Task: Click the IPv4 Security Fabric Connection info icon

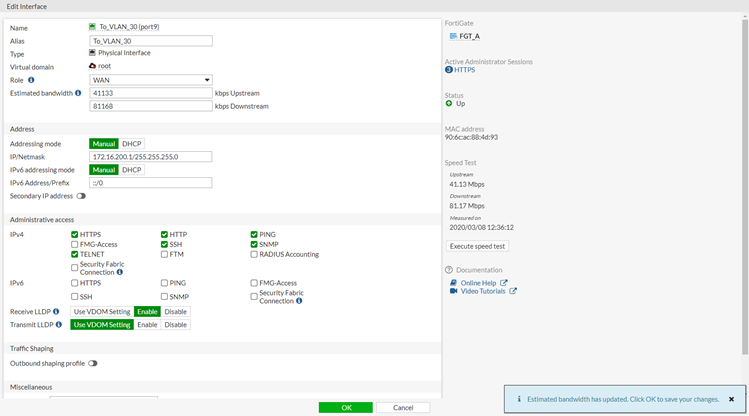Action: pos(120,272)
